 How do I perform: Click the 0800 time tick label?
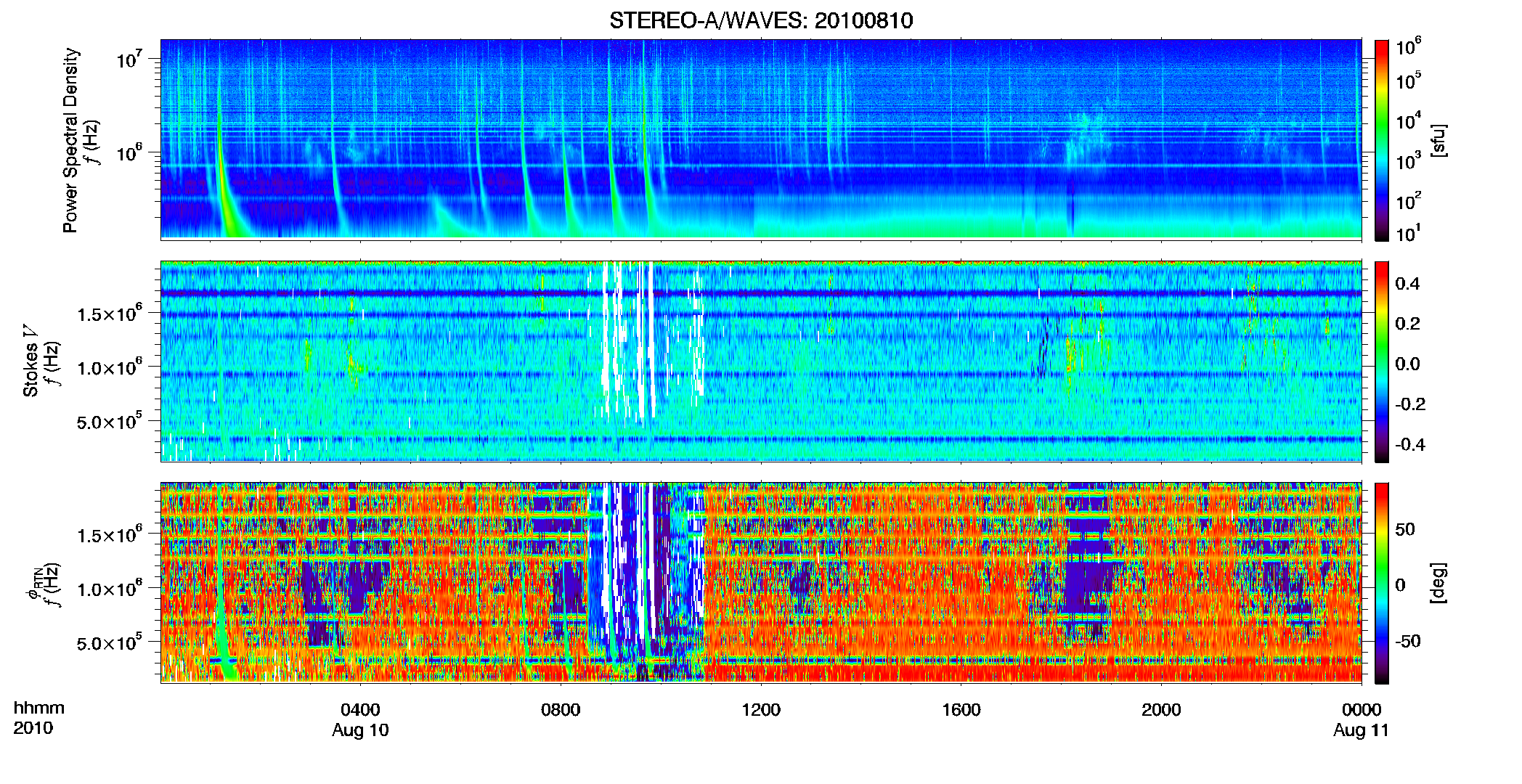point(561,709)
